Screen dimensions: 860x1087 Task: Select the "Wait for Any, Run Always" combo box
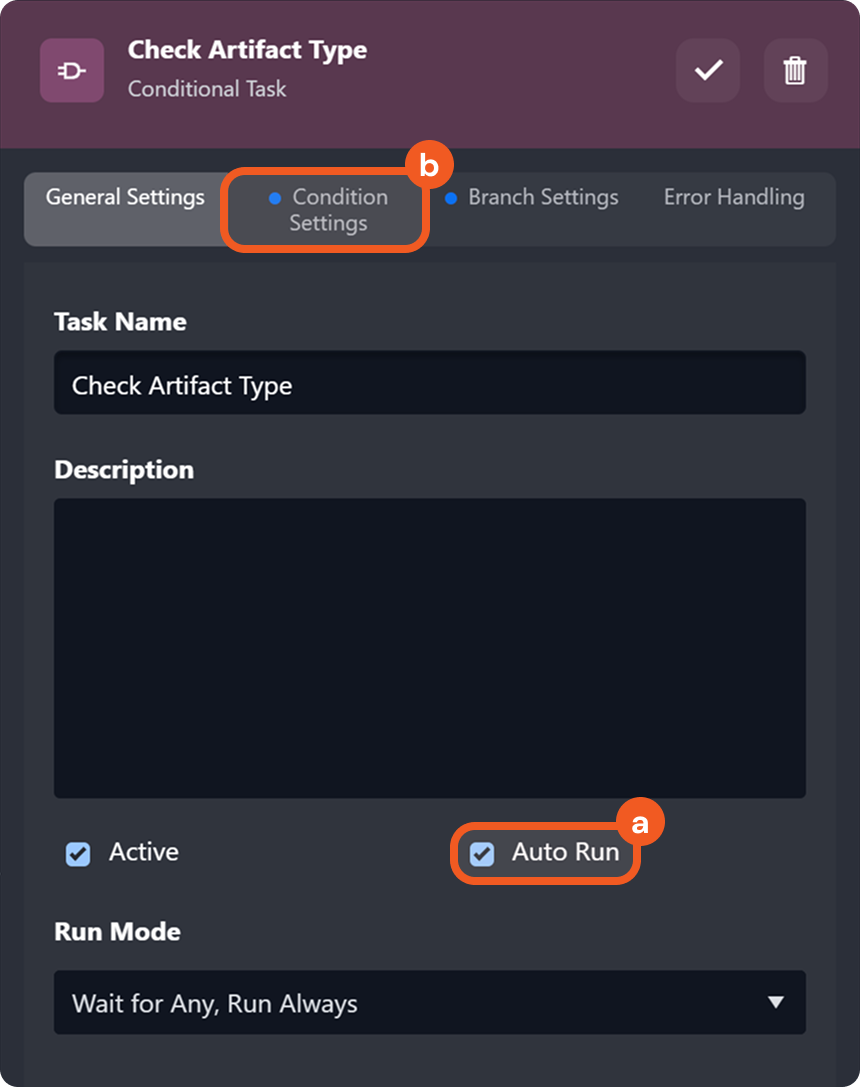[400, 1003]
